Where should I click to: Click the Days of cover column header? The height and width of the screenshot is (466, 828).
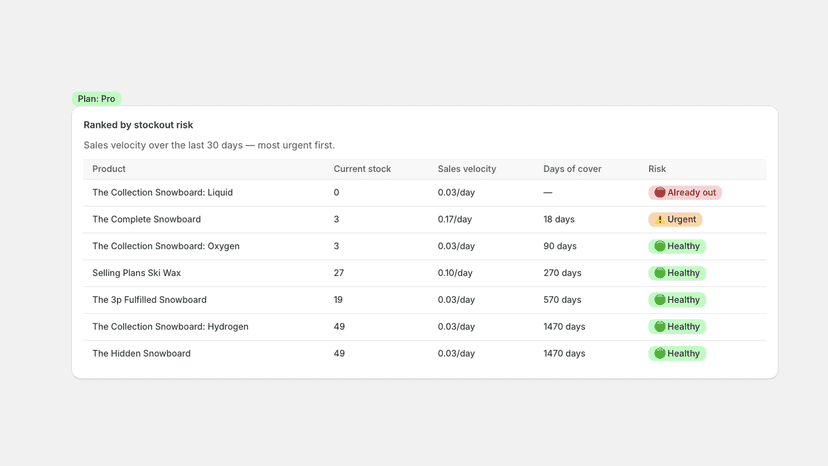pyautogui.click(x=572, y=169)
